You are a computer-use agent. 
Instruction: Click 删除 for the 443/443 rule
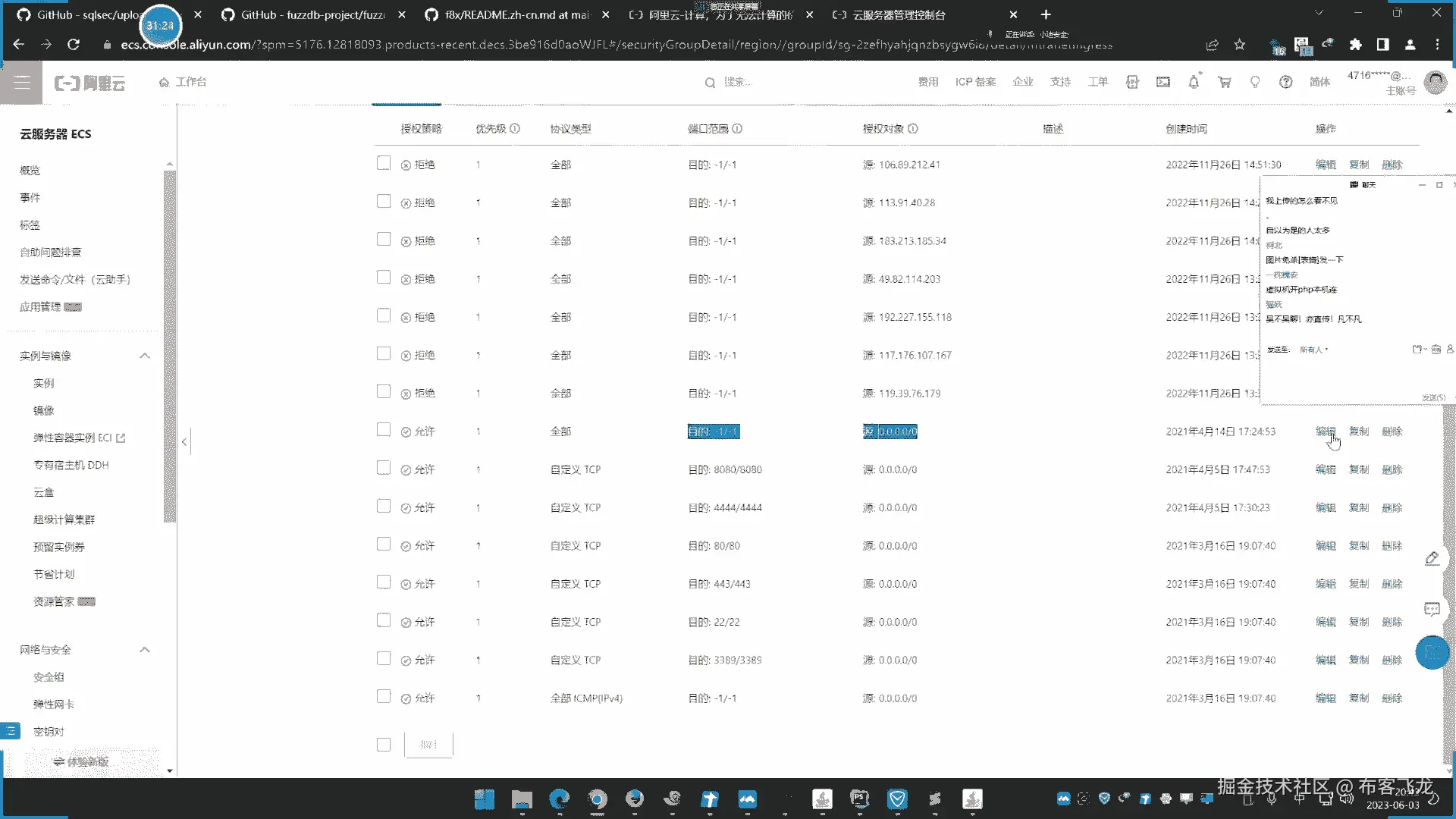[x=1392, y=584]
